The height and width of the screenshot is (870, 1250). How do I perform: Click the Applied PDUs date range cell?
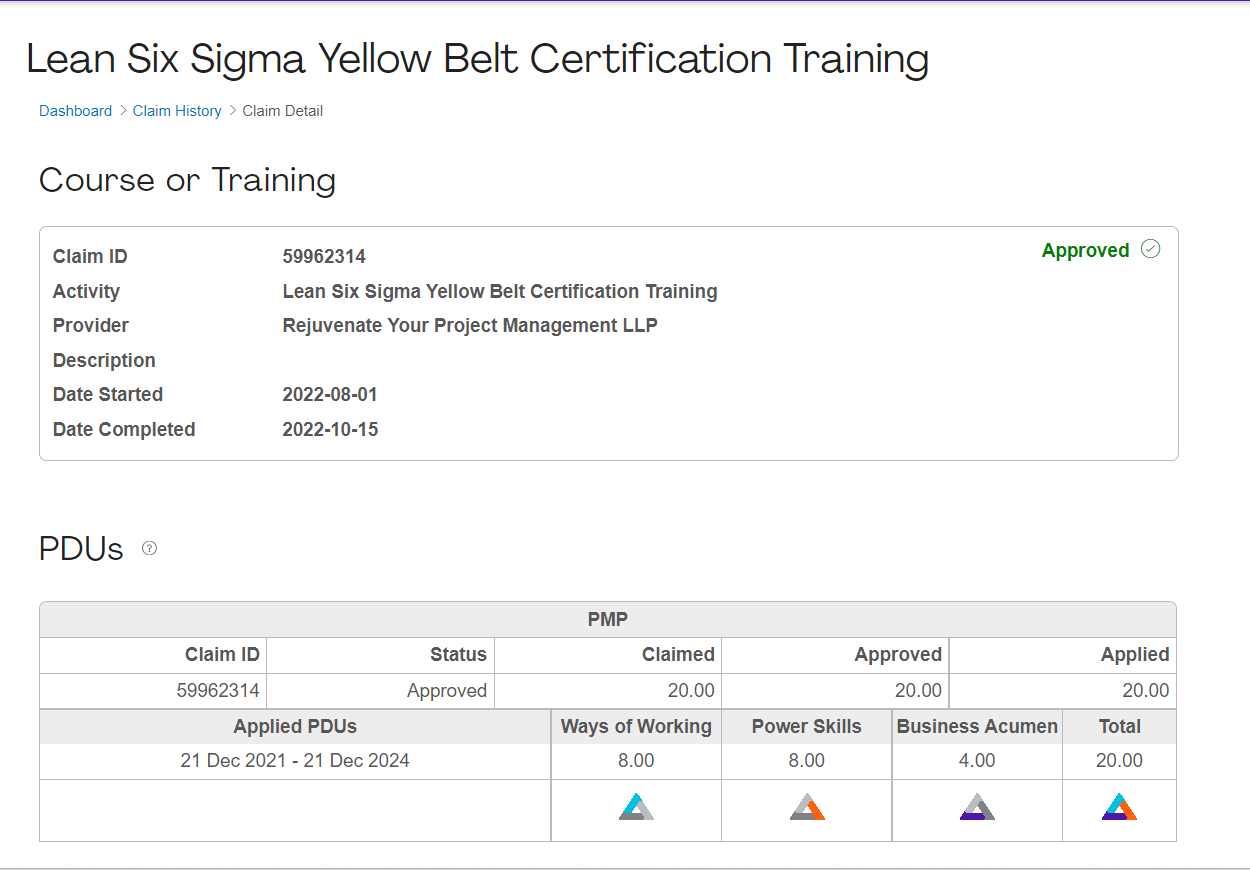coord(295,760)
